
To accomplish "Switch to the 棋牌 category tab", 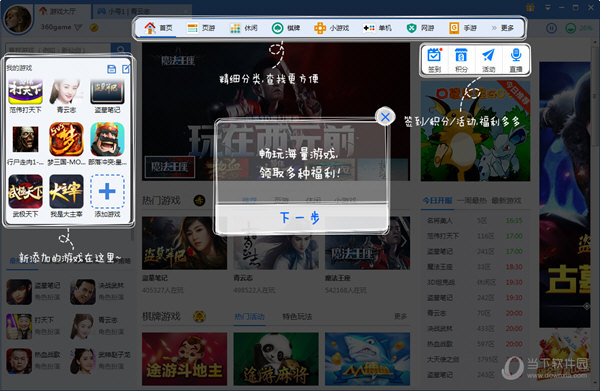I will pyautogui.click(x=285, y=28).
